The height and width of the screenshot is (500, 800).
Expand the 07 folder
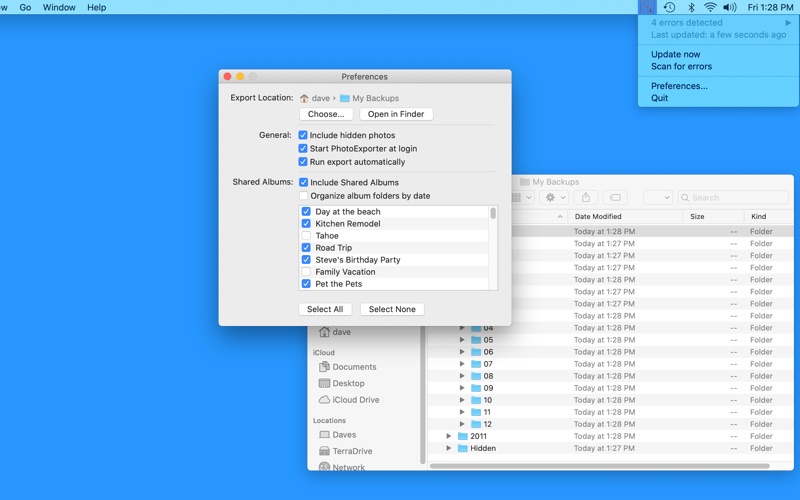462,364
